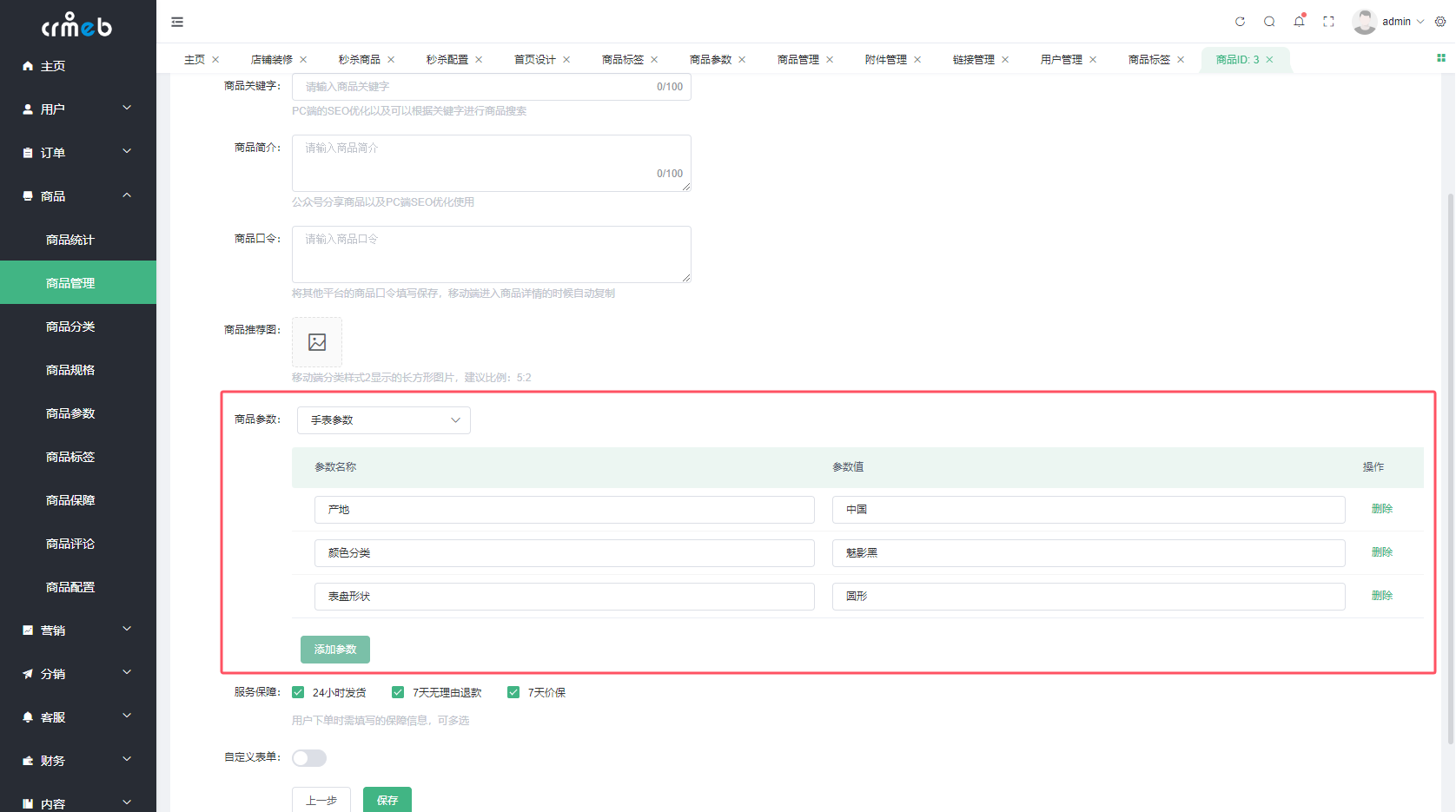Collapse the 商品 sidebar menu
The height and width of the screenshot is (812, 1456).
click(x=78, y=196)
